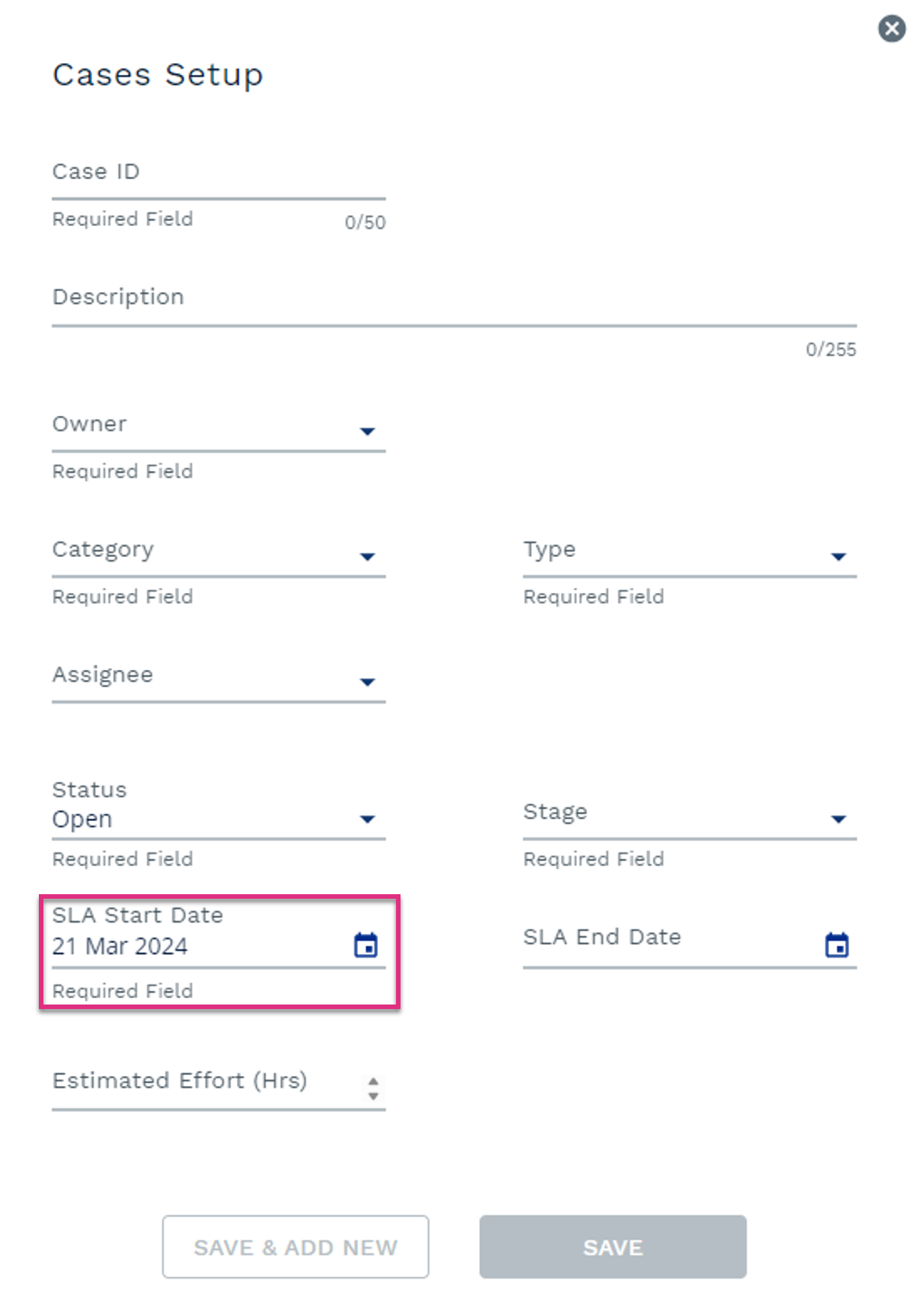Decrease Estimated Effort with down arrow
The image size is (924, 1302).
point(372,1096)
